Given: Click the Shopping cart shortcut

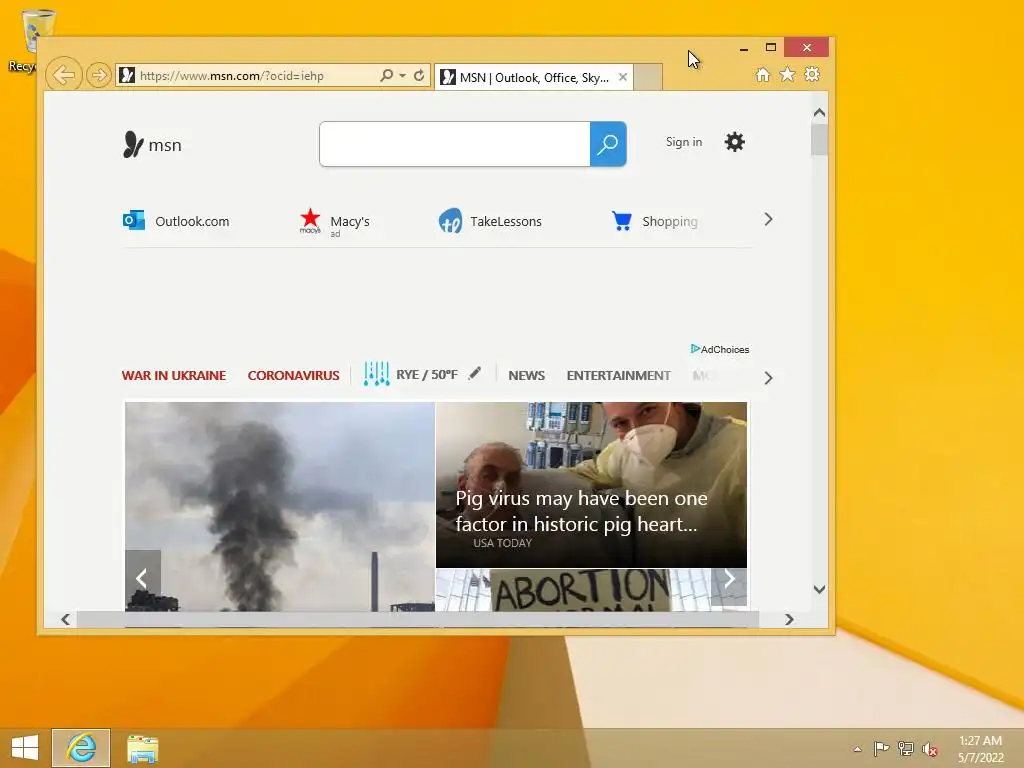Looking at the screenshot, I should [x=621, y=221].
